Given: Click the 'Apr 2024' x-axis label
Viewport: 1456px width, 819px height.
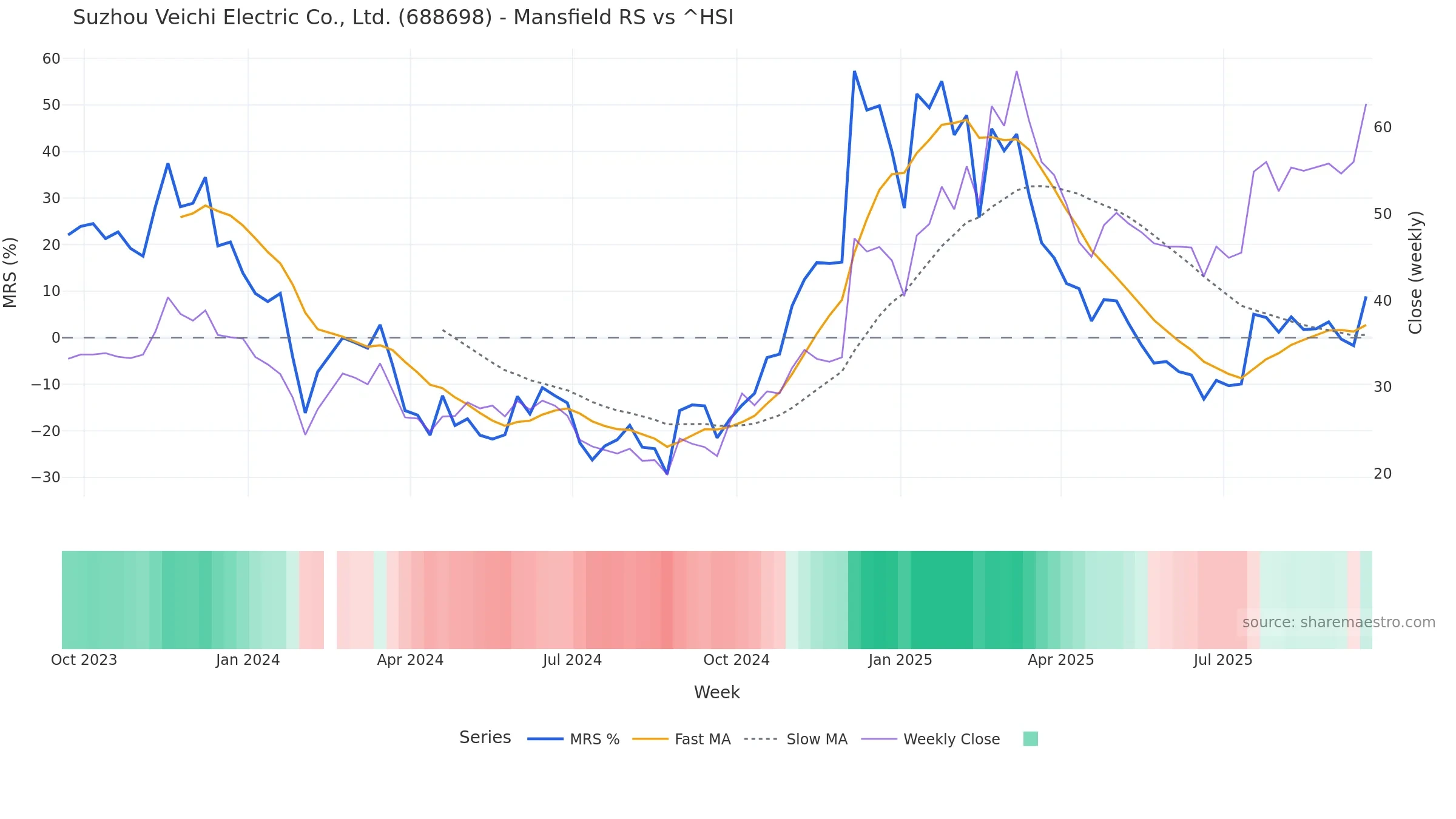Looking at the screenshot, I should 410,660.
